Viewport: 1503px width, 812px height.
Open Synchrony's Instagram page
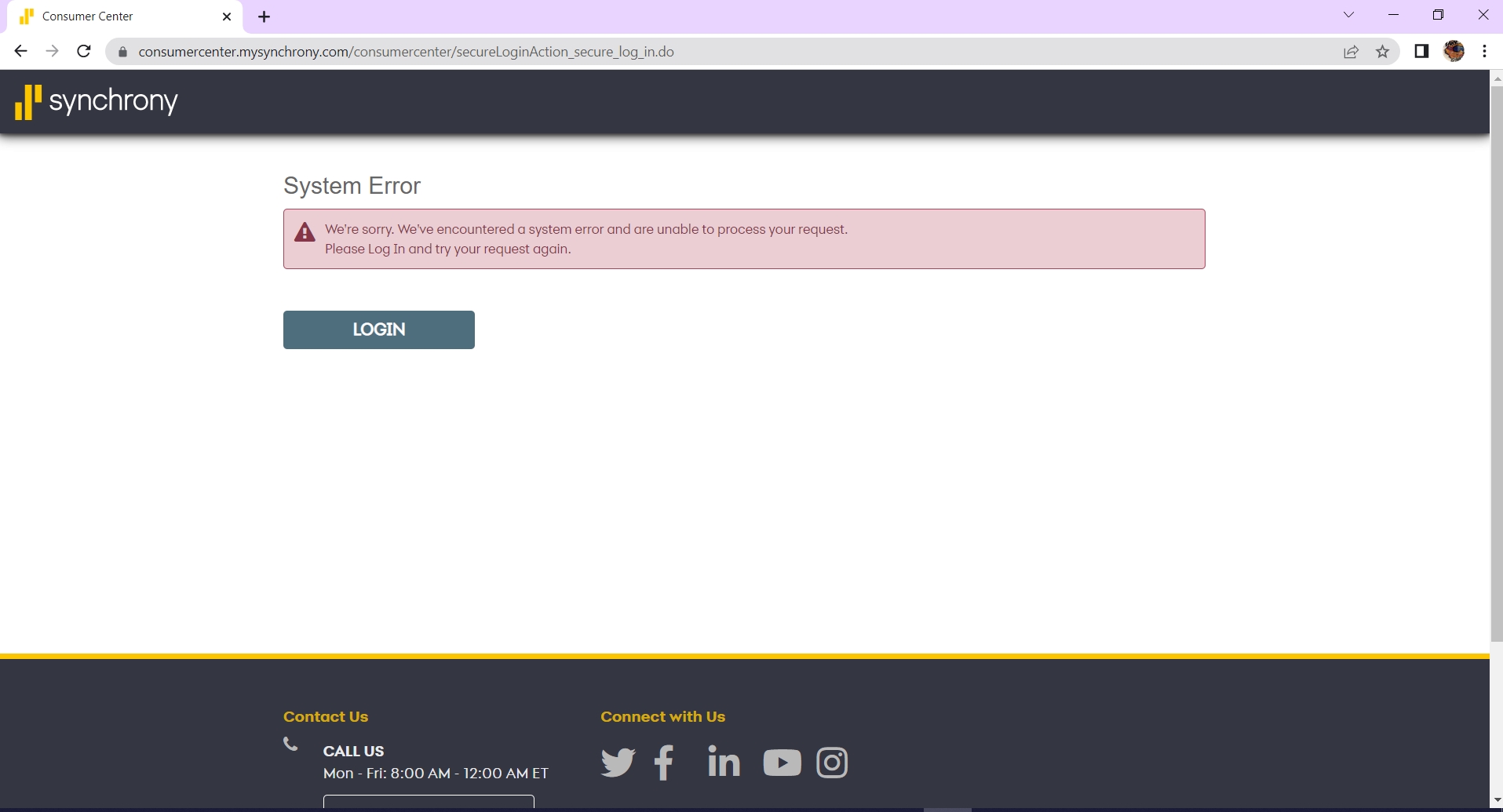831,762
